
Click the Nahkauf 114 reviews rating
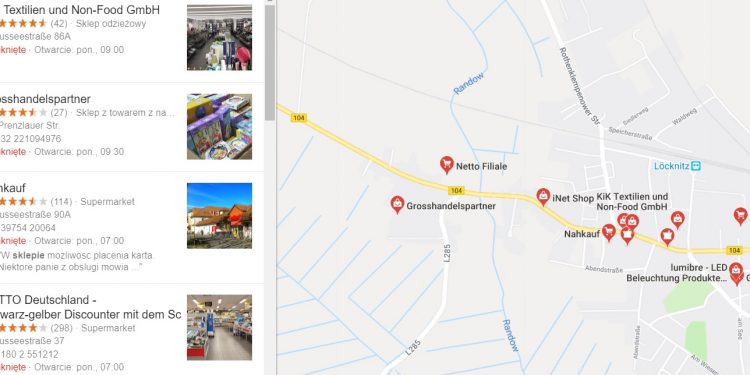point(34,201)
